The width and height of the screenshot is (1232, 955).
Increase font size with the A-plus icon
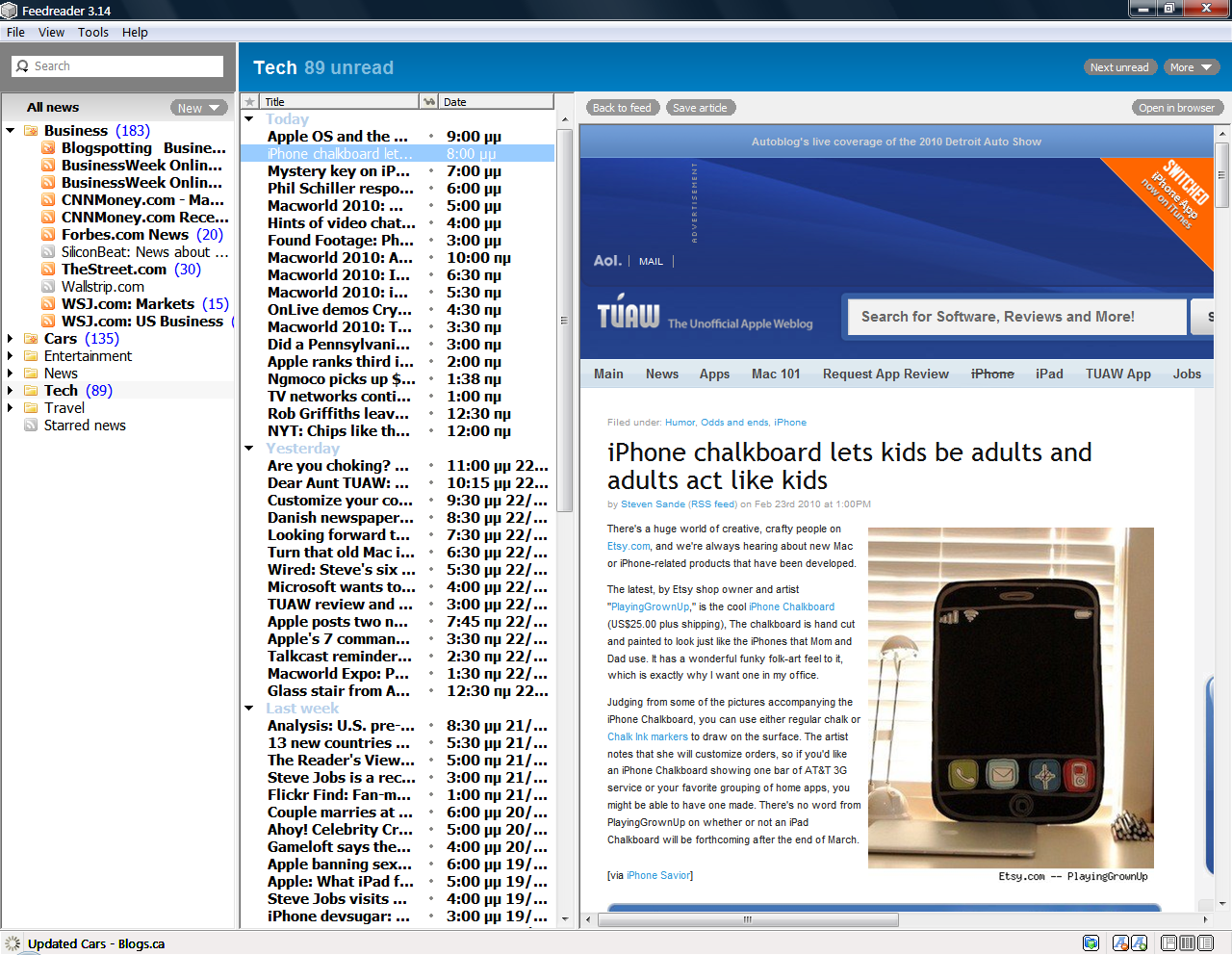(1139, 943)
